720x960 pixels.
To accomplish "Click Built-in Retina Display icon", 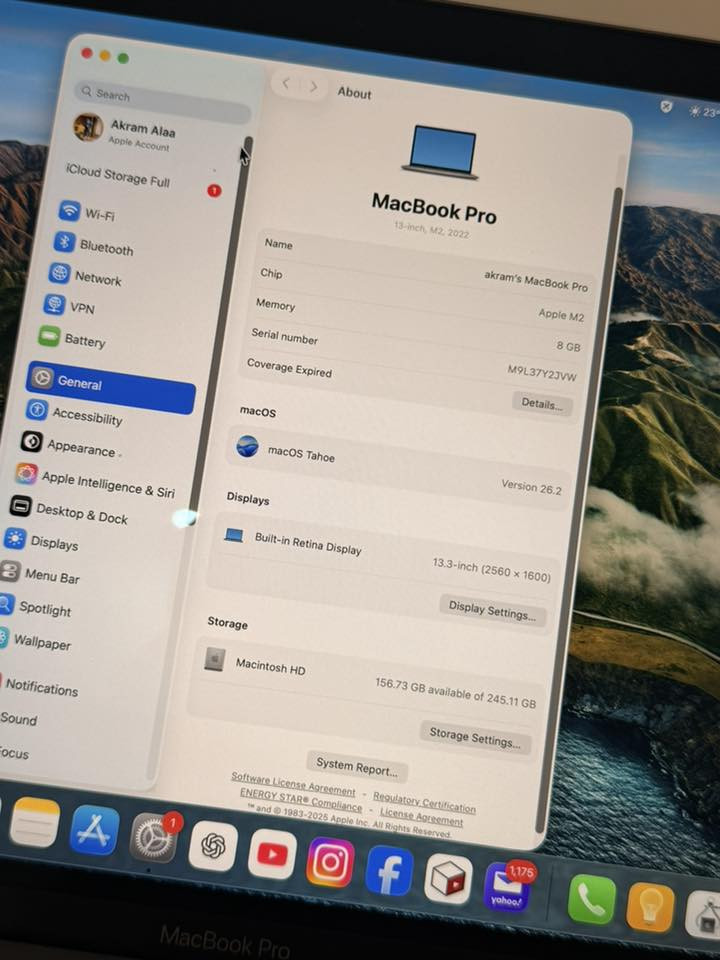I will pos(234,534).
